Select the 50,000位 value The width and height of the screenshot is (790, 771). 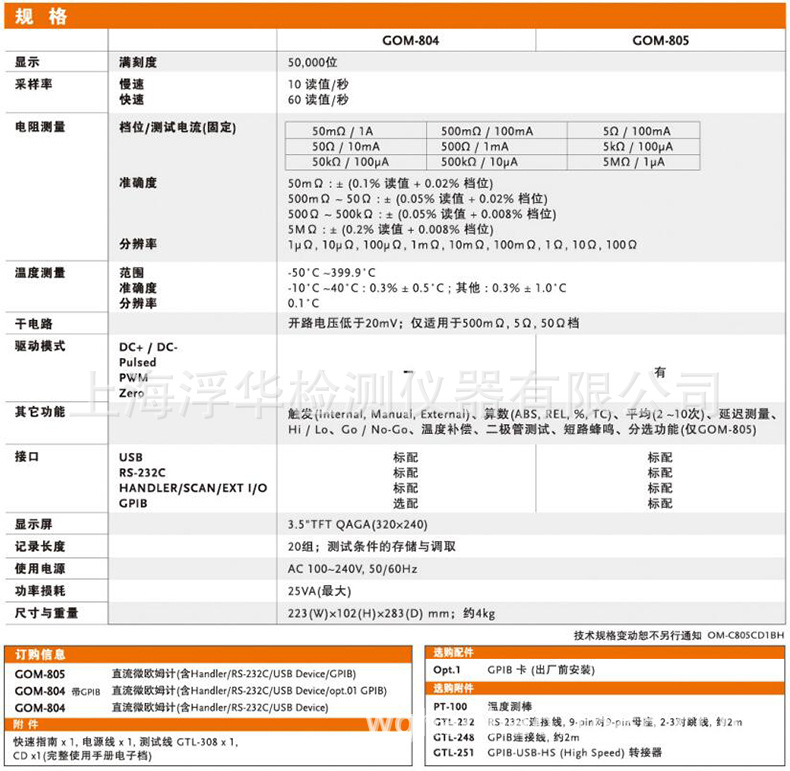(312, 62)
